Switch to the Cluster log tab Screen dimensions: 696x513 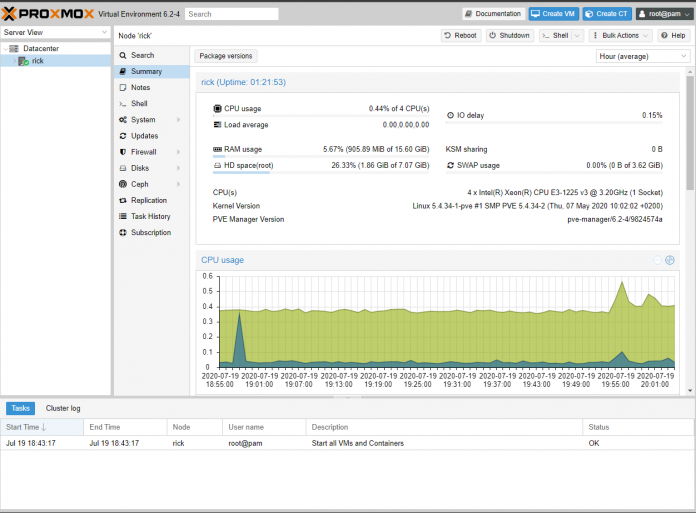(63, 408)
